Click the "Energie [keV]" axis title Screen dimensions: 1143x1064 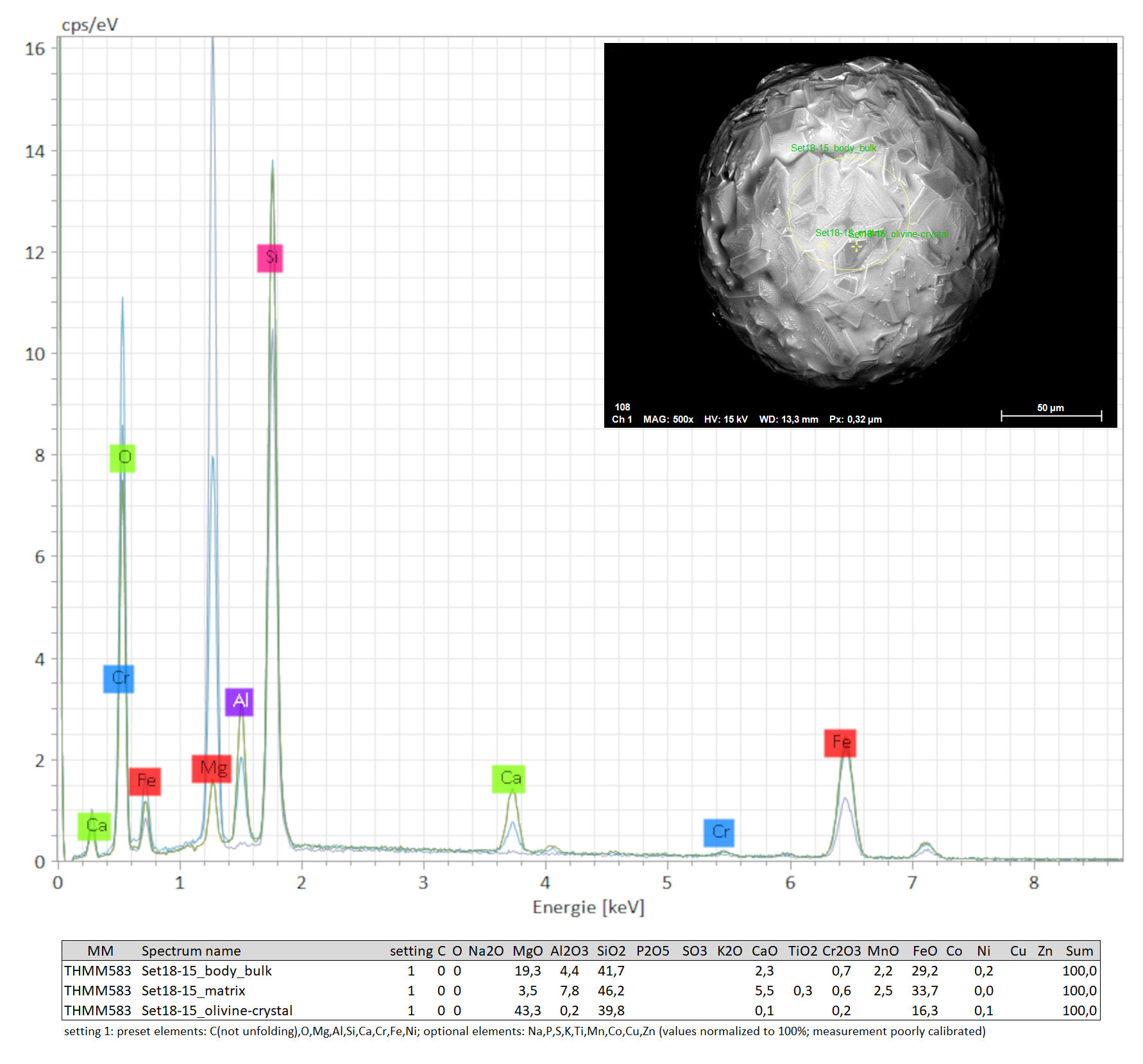[x=588, y=908]
